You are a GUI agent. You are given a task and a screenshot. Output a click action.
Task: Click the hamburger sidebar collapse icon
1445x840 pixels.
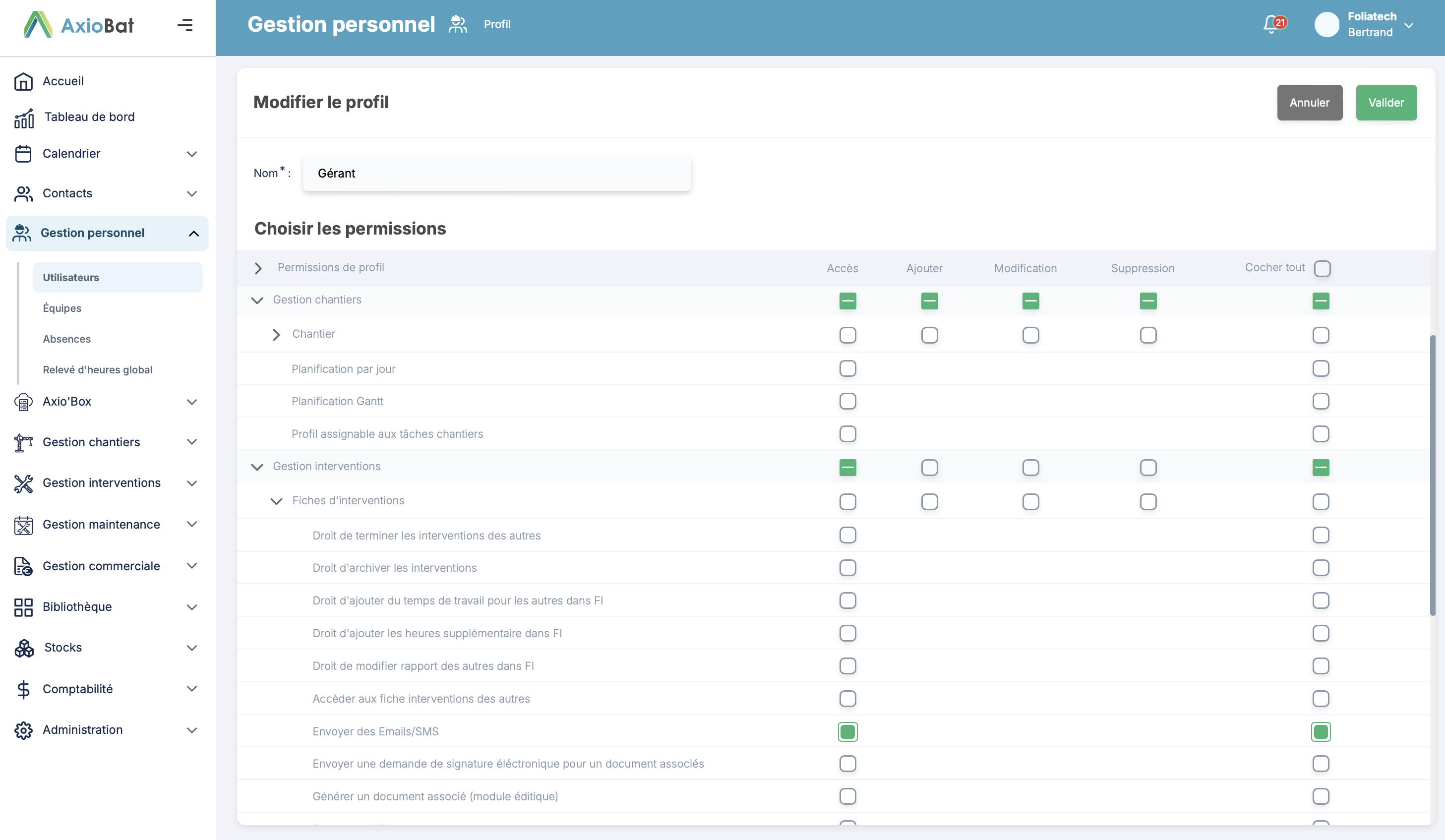coord(184,25)
